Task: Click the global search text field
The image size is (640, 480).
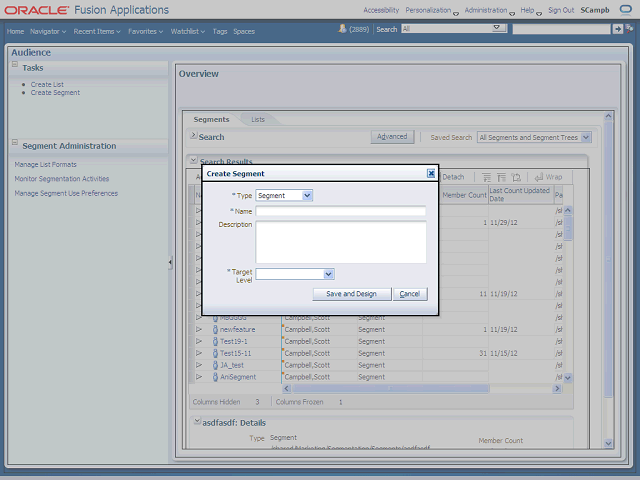Action: click(561, 29)
